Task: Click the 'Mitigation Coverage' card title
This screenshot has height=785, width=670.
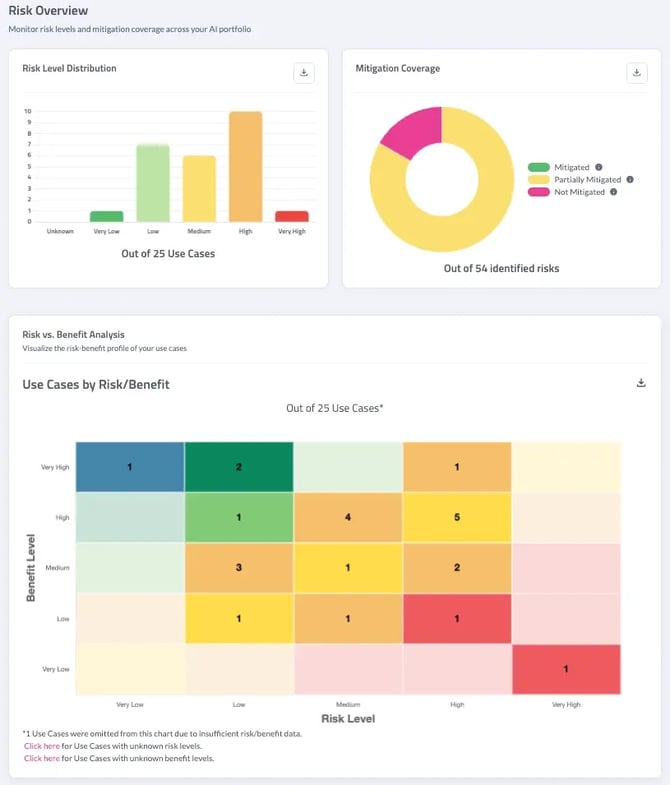Action: coord(398,68)
